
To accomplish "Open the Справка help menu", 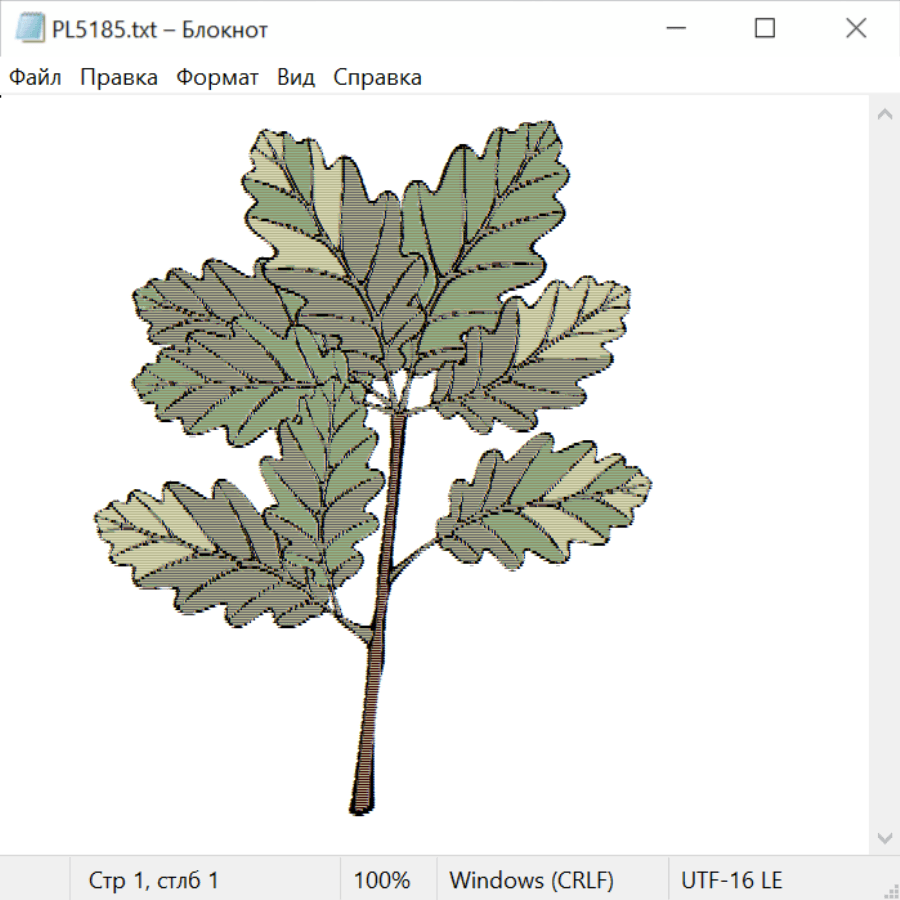I will (377, 78).
